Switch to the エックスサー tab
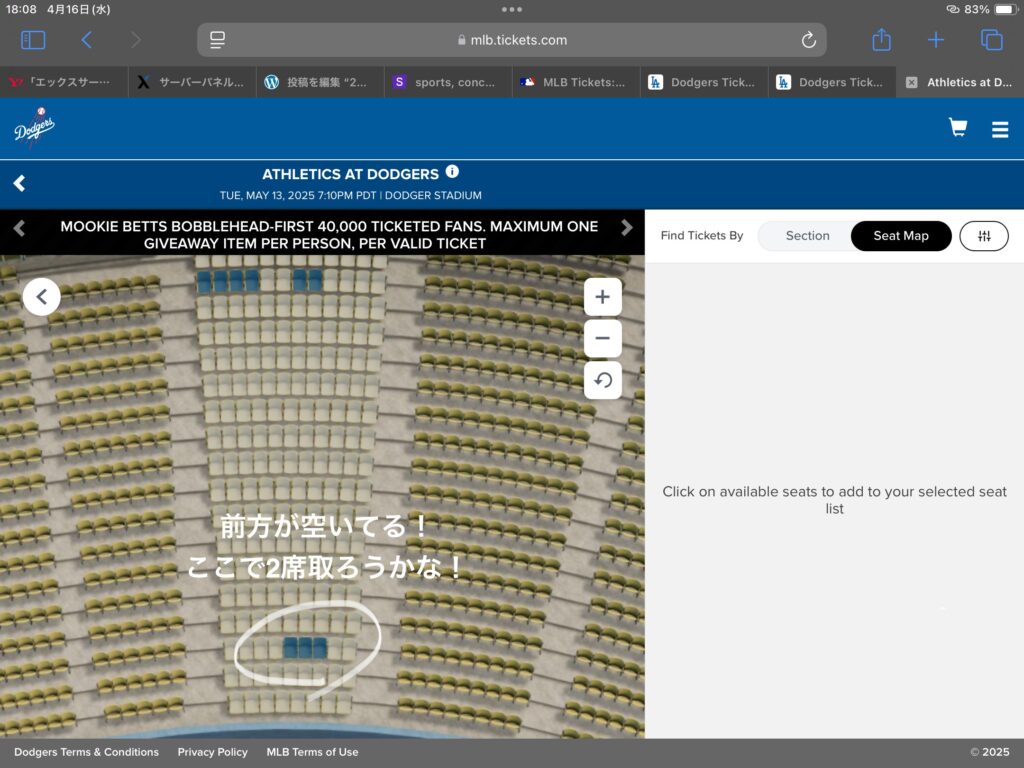 click(63, 82)
